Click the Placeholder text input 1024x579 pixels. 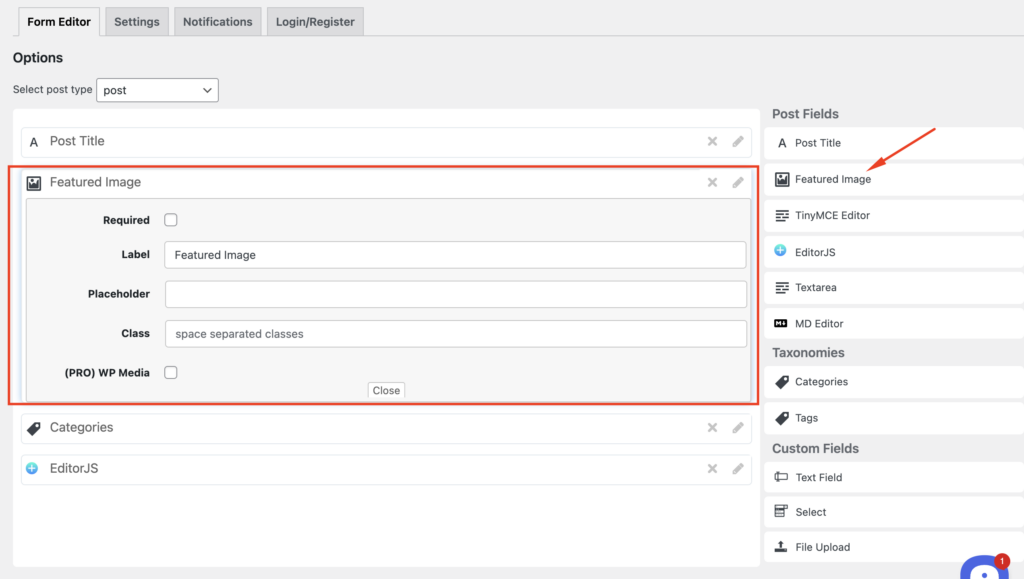pyautogui.click(x=455, y=294)
